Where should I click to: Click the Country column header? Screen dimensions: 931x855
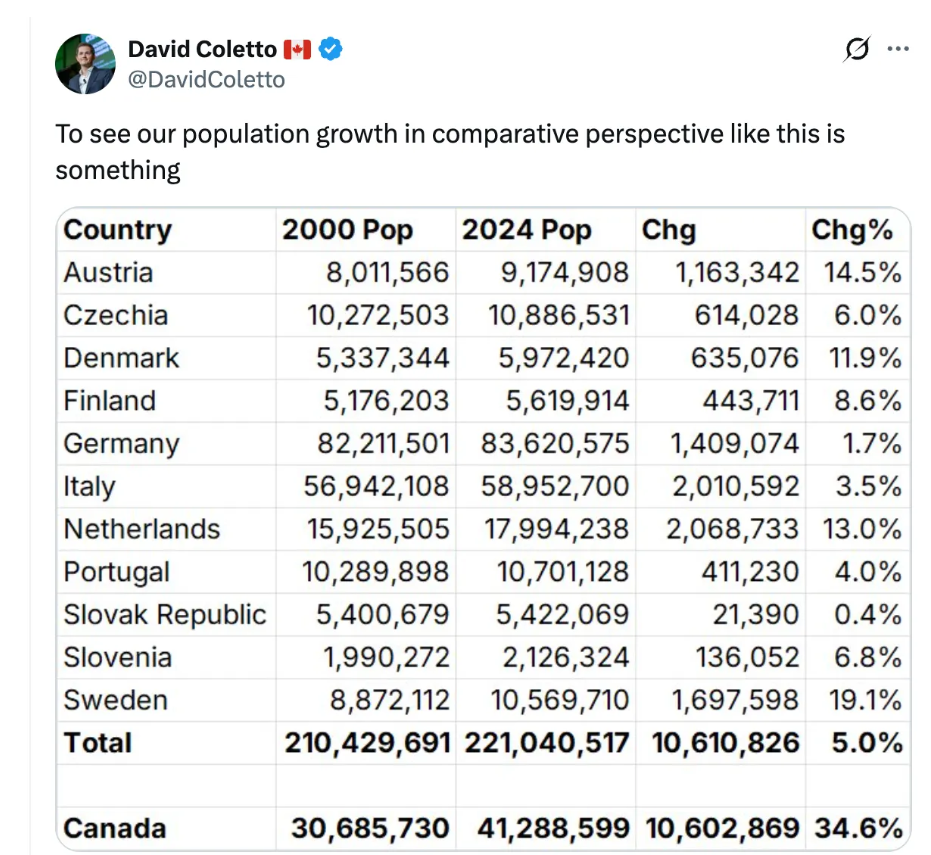point(117,230)
